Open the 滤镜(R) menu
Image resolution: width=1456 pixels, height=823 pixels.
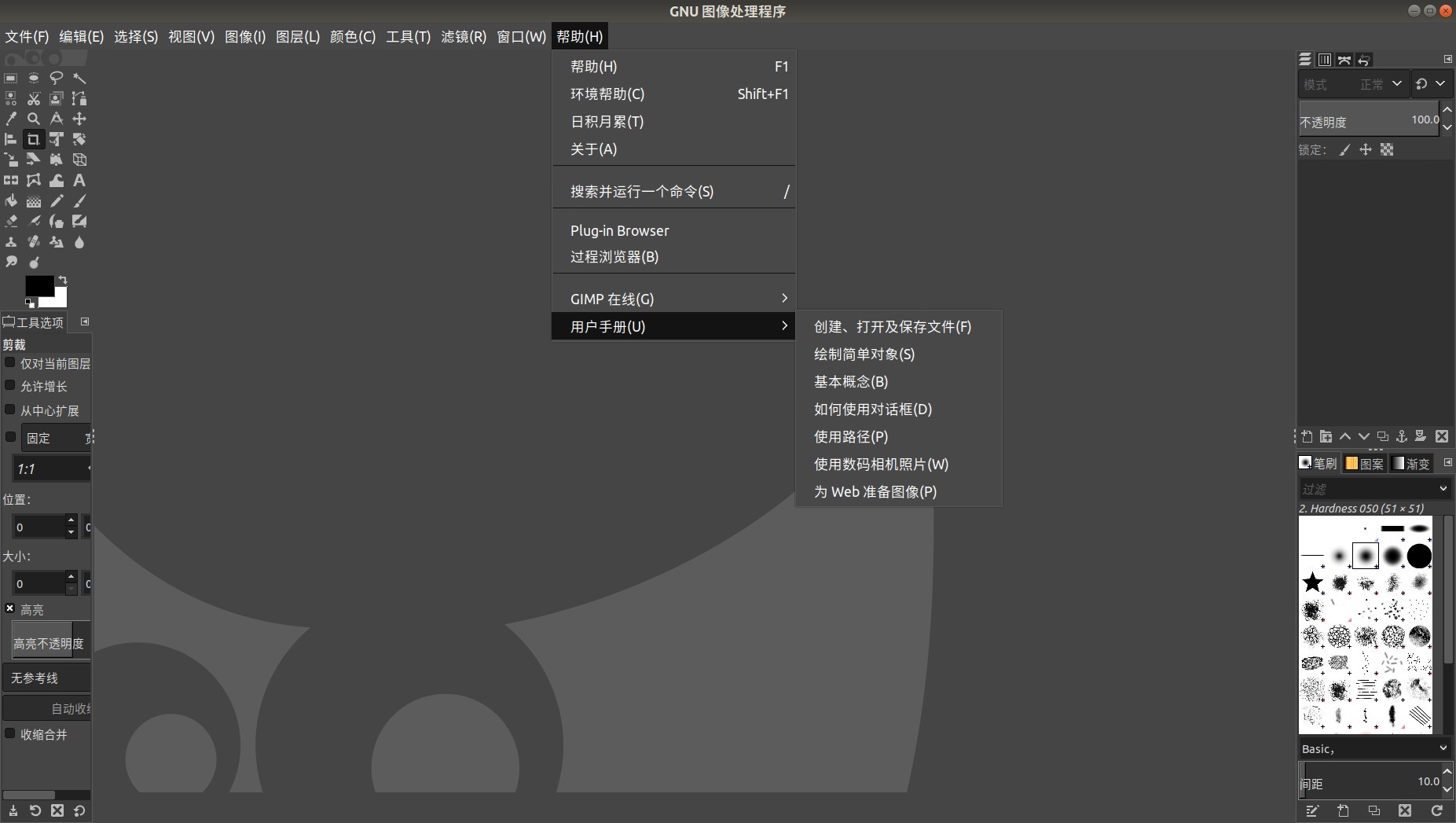click(x=464, y=37)
